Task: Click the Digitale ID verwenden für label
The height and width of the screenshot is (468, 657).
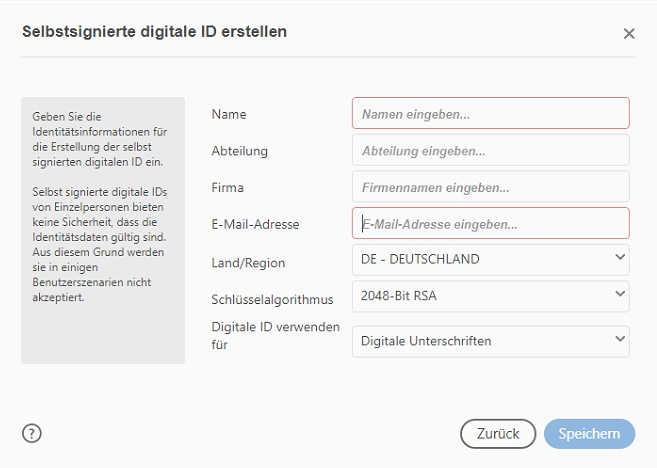Action: (x=275, y=336)
